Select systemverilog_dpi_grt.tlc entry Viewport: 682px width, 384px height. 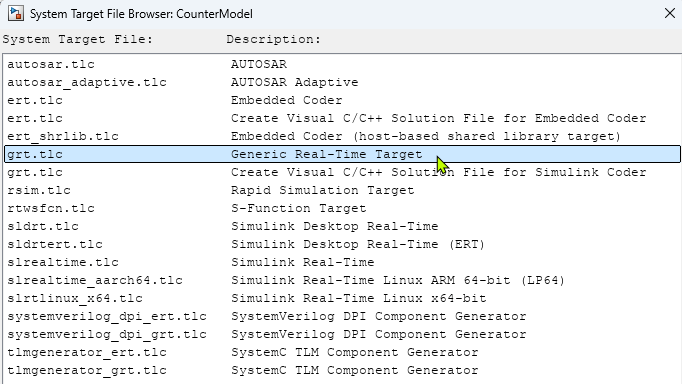pos(342,334)
